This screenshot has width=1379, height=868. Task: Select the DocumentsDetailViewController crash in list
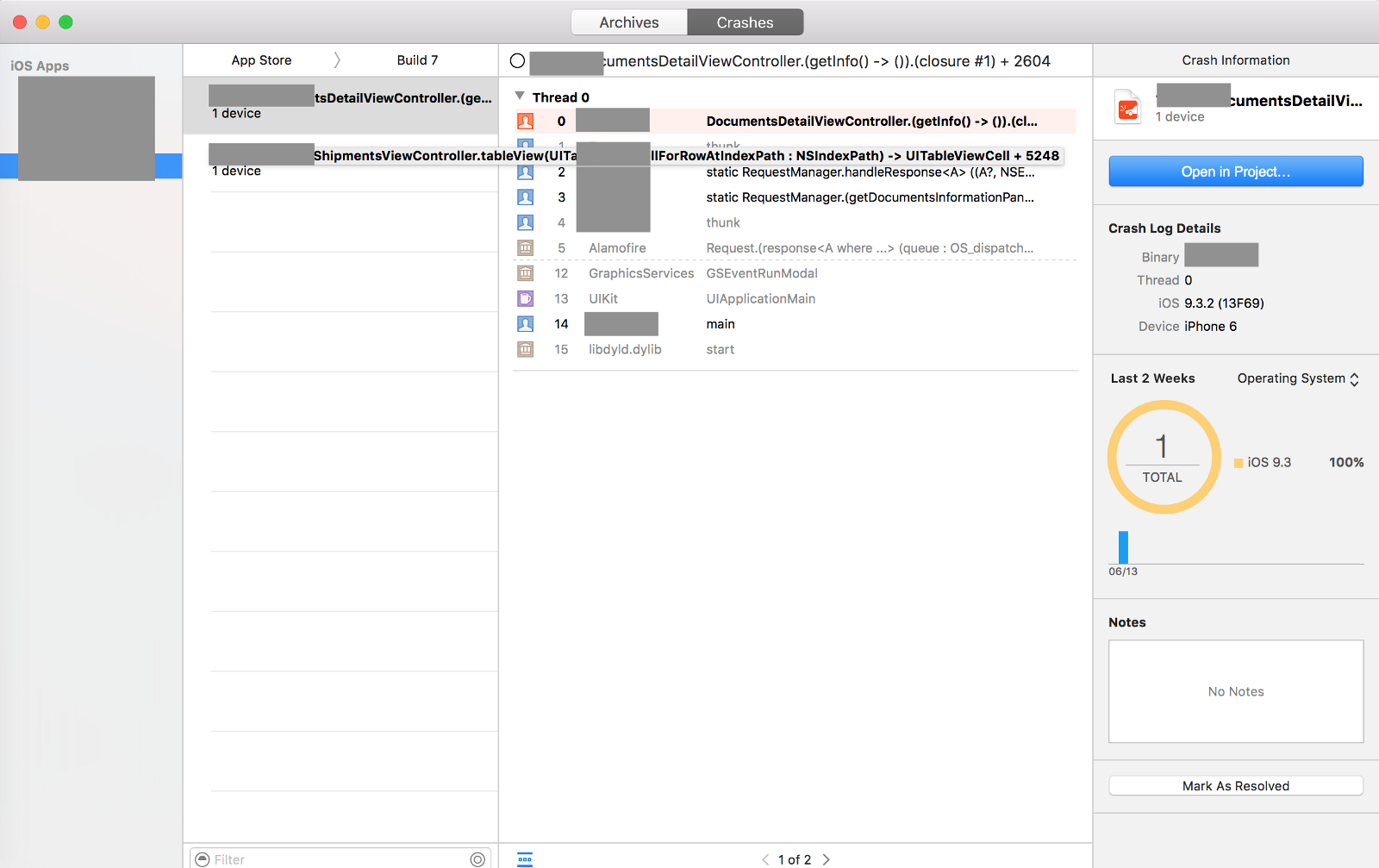[340, 105]
